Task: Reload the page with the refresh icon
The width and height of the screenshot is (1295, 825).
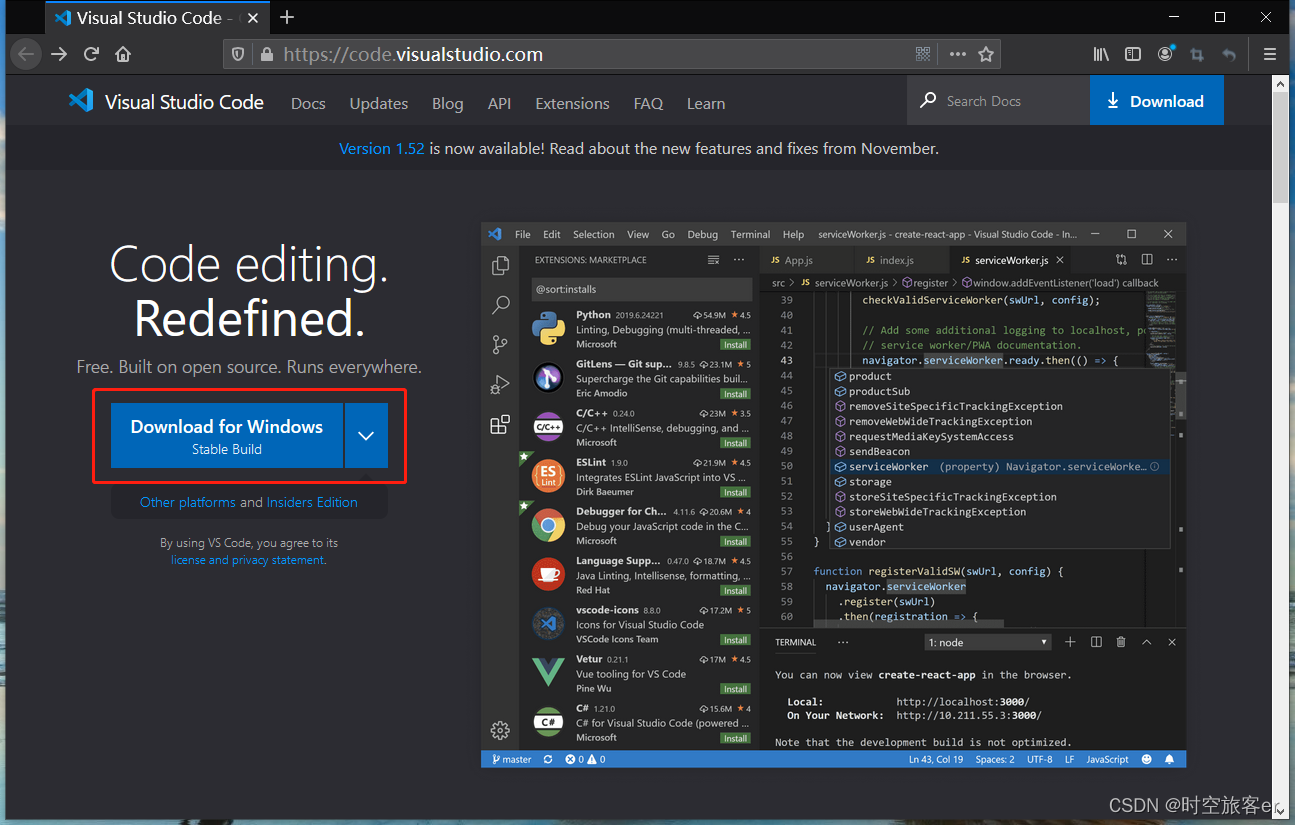Action: [91, 55]
